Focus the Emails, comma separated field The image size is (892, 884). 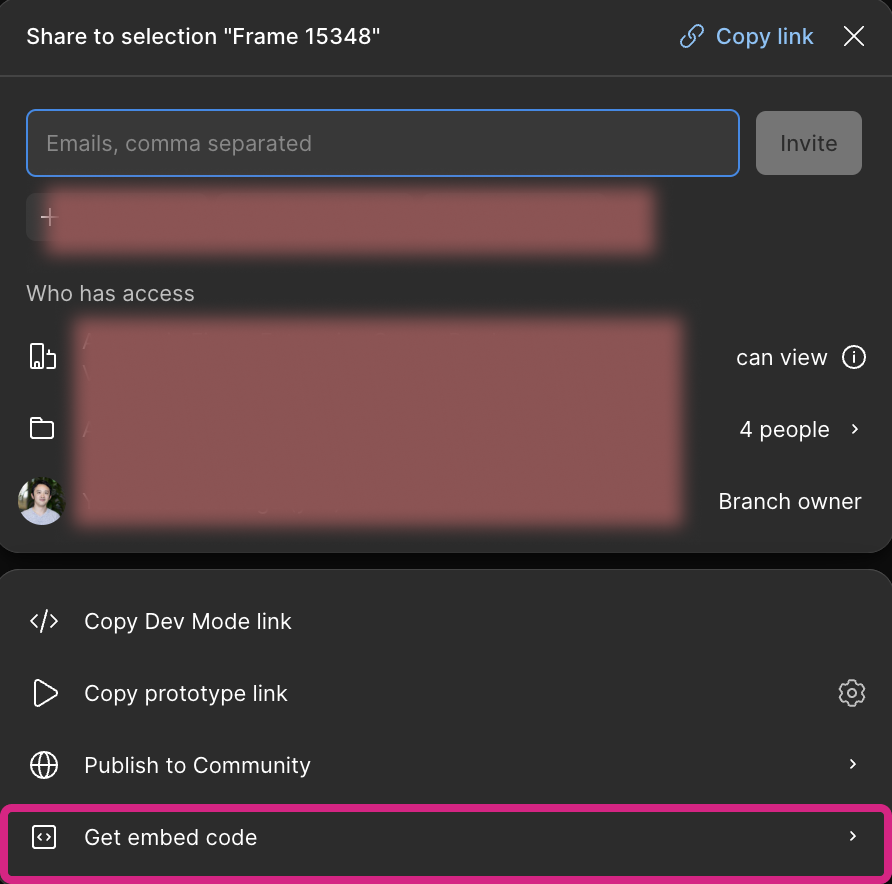(x=383, y=143)
